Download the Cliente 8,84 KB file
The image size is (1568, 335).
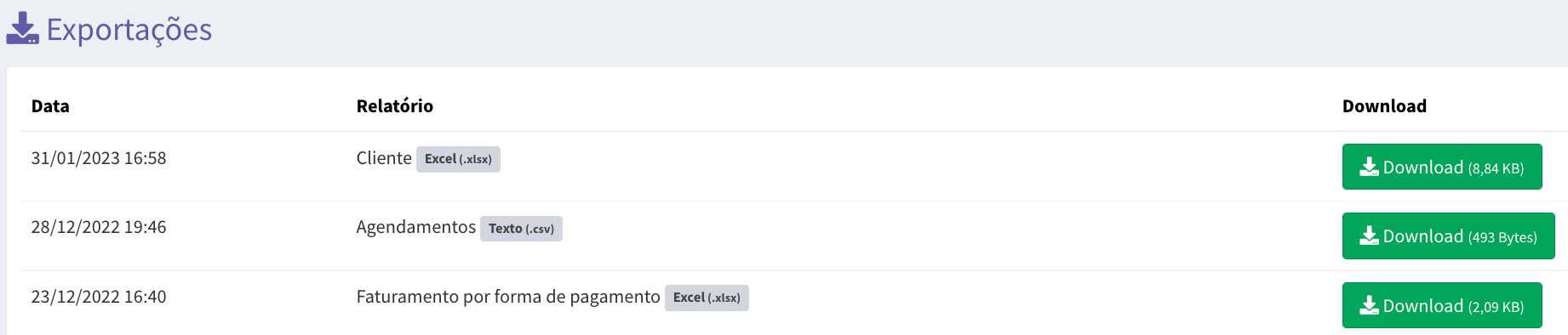point(1442,167)
